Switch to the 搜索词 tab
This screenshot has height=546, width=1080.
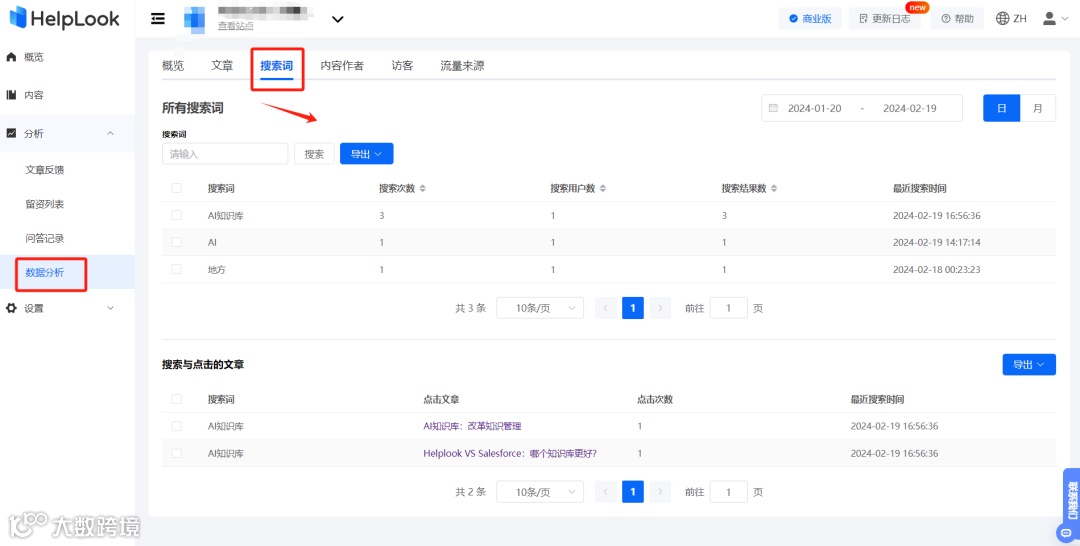click(276, 66)
